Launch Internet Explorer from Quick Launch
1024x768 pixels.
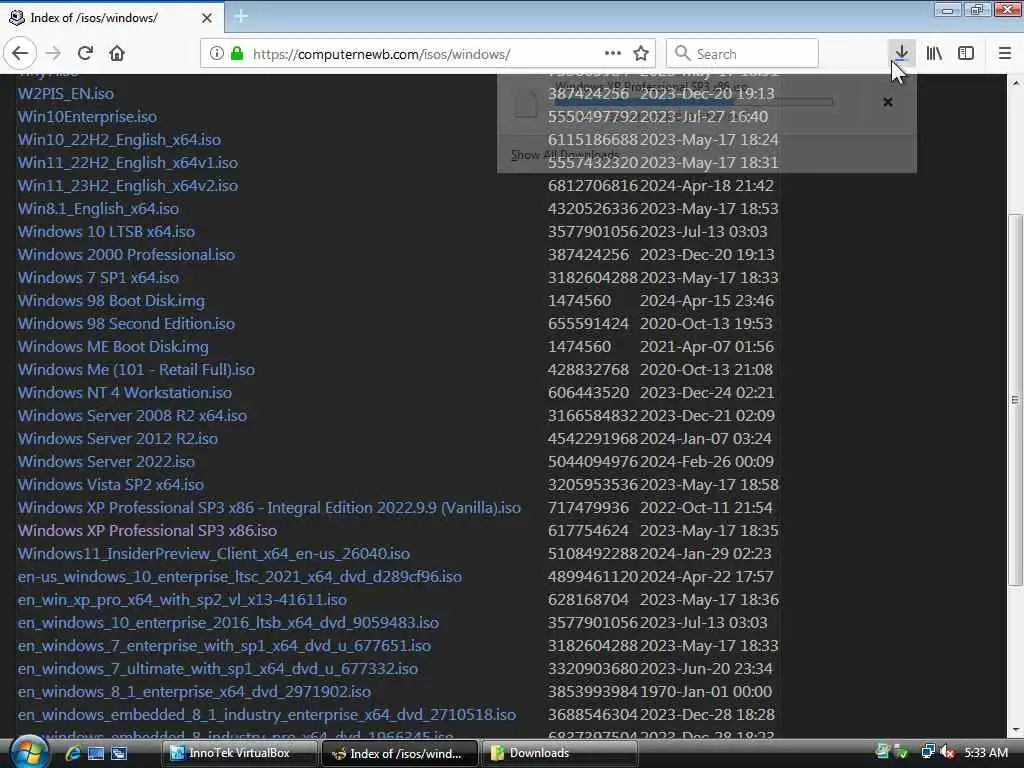click(x=73, y=753)
